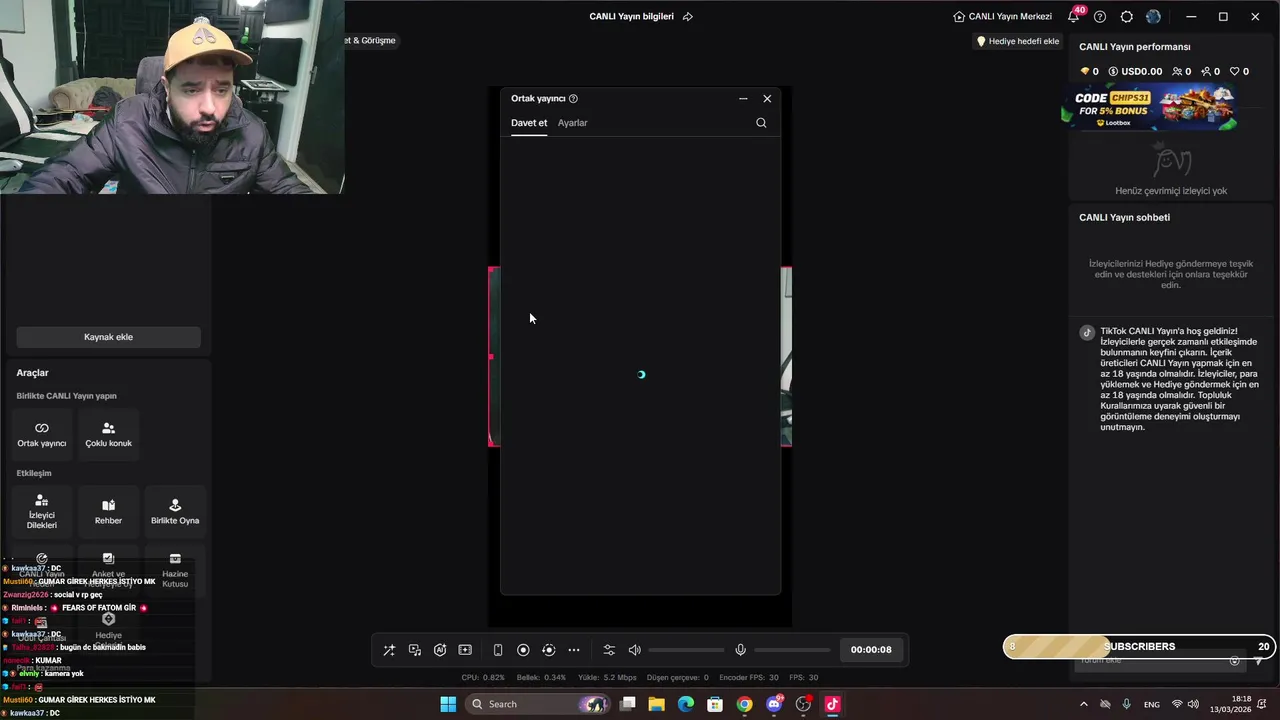Open the Rehber guide tool

coord(108,511)
